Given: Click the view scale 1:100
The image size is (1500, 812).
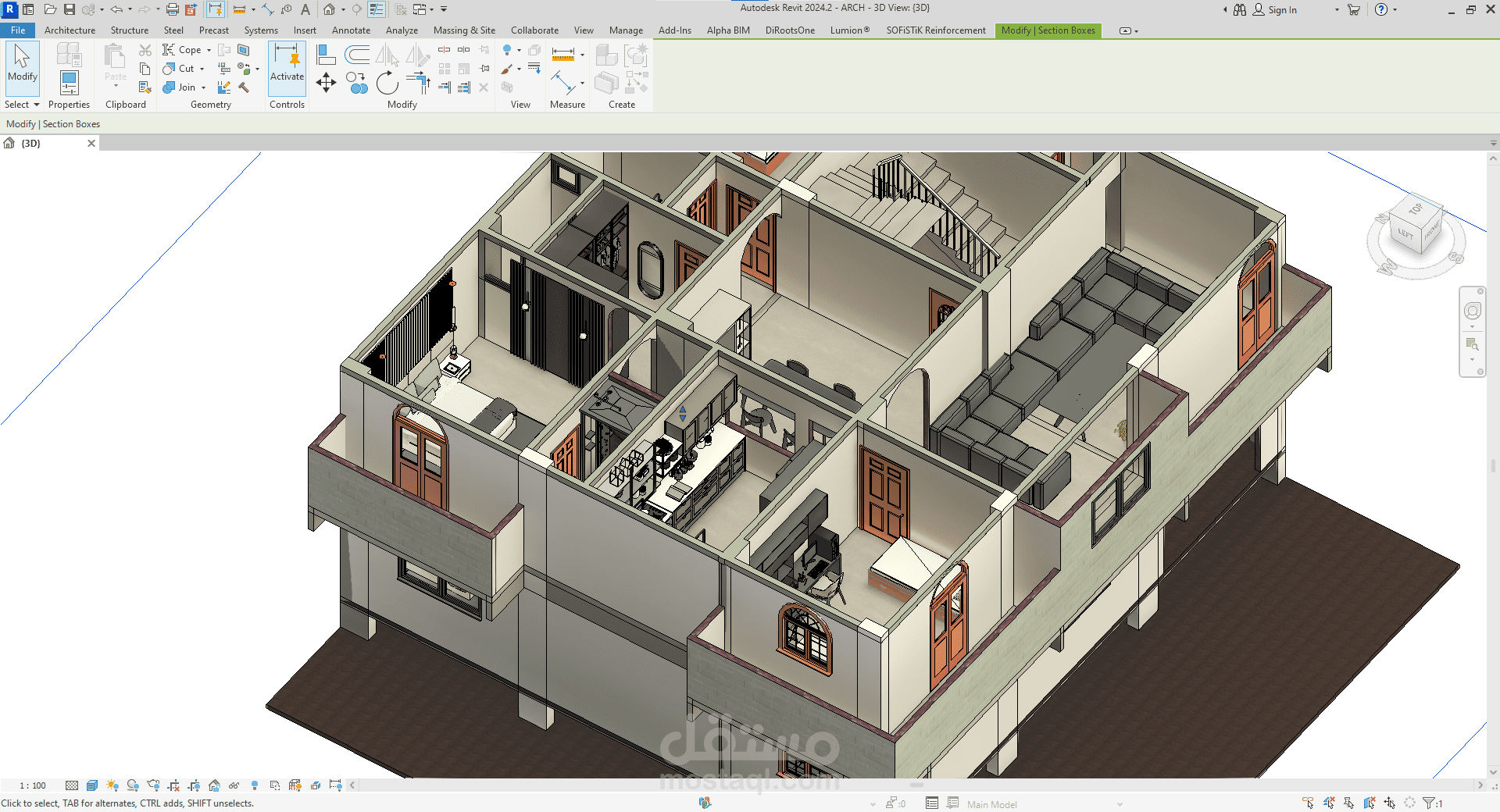Looking at the screenshot, I should tap(33, 785).
